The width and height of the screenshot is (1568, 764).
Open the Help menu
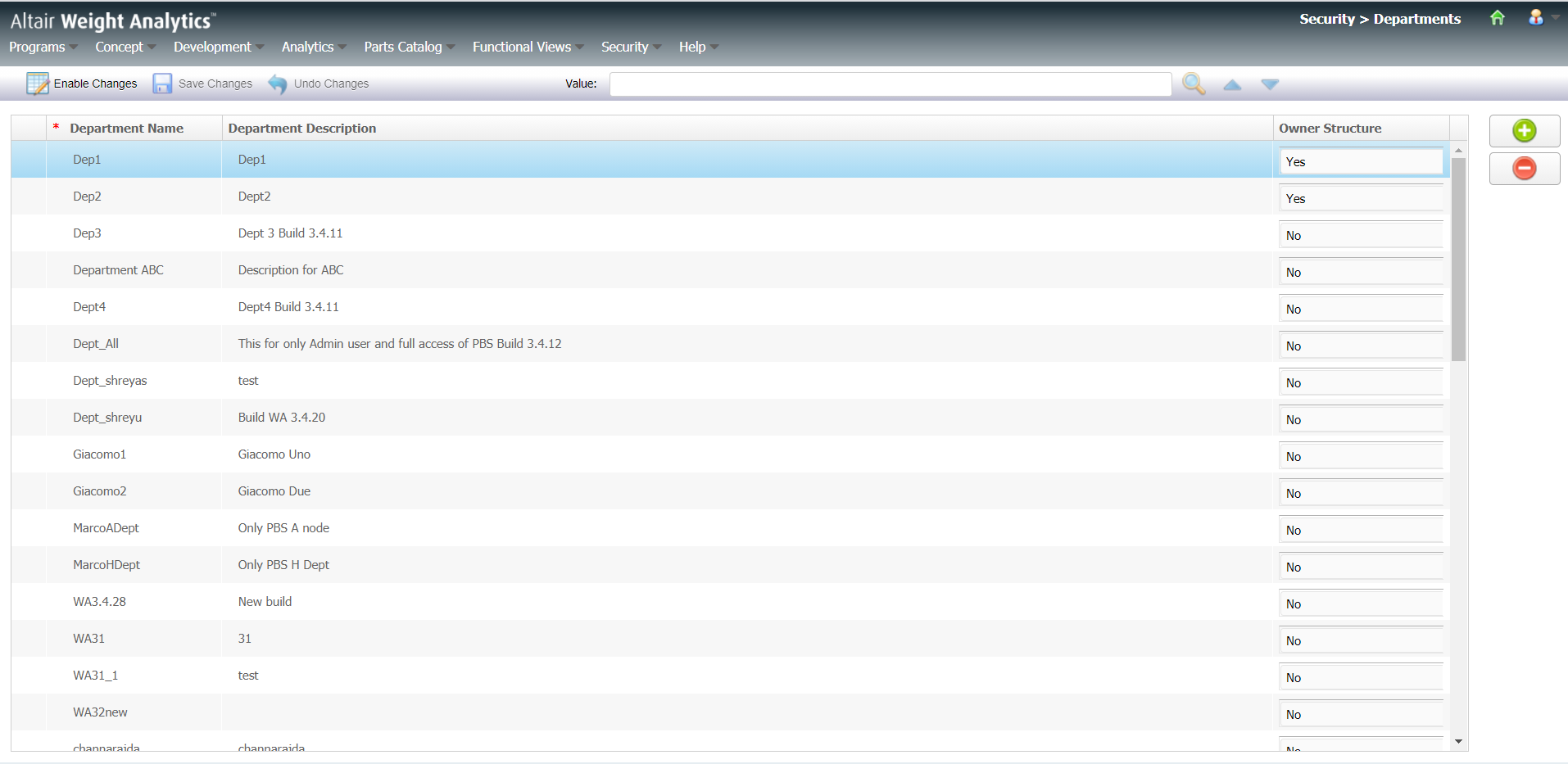coord(699,47)
